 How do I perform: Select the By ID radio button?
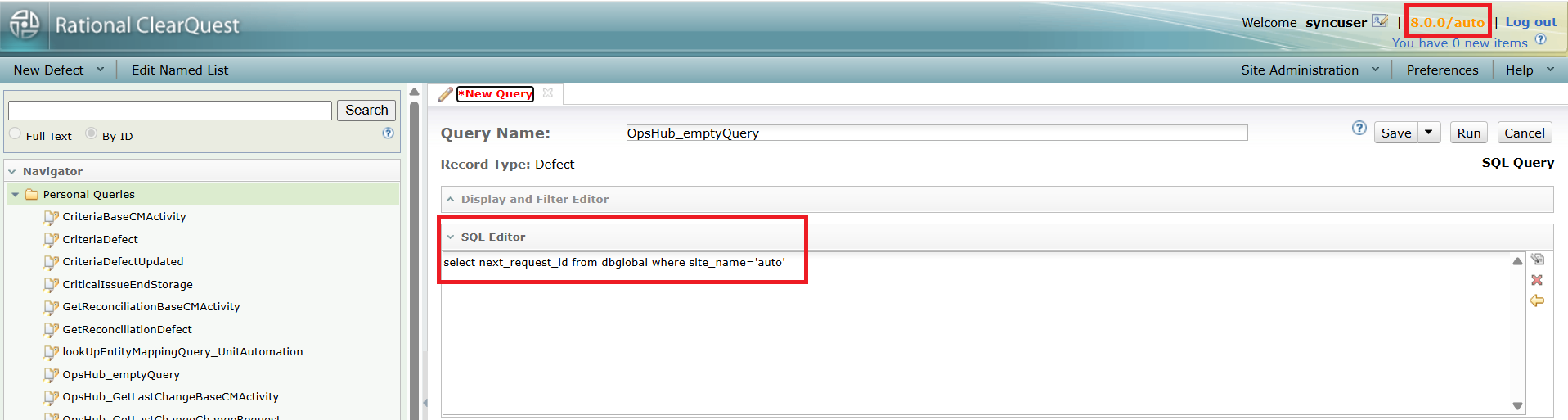[92, 133]
